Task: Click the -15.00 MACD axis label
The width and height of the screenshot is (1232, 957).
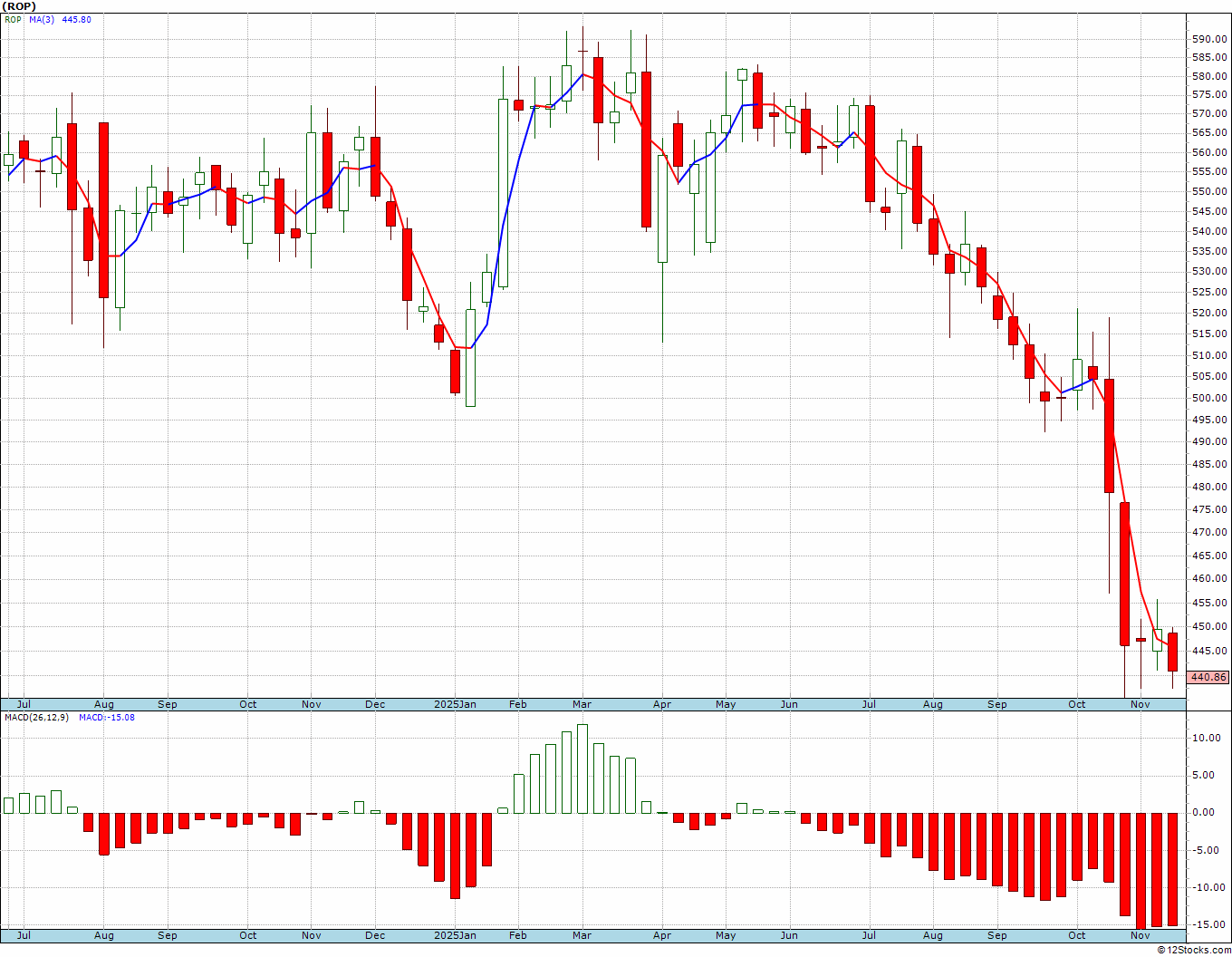Action: 1208,924
